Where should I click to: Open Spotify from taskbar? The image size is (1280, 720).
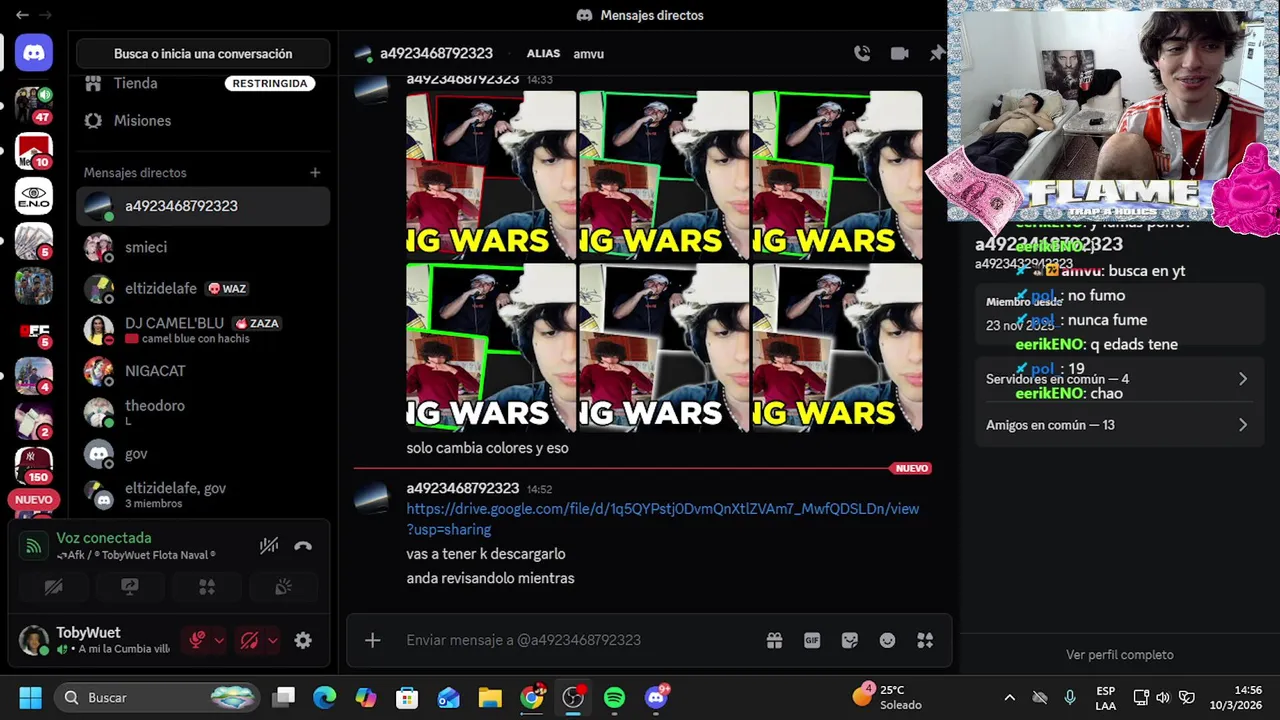point(614,697)
